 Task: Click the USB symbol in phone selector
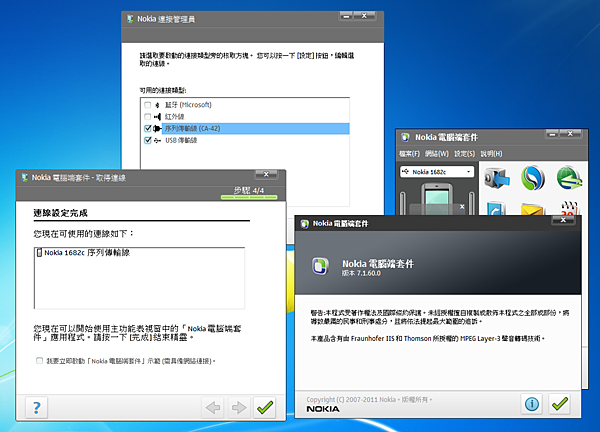tap(405, 172)
